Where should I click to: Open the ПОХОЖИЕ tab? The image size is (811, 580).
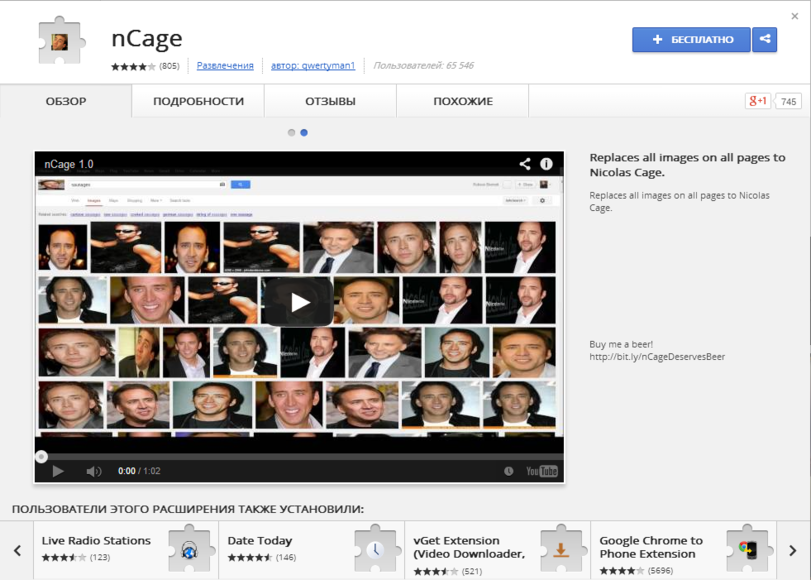462,101
